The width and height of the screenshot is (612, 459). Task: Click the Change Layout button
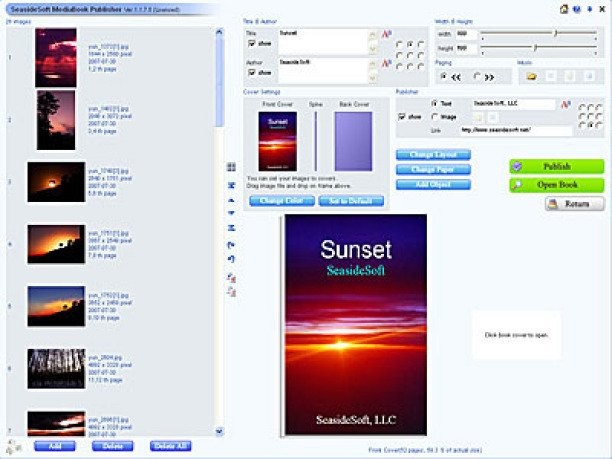(433, 155)
